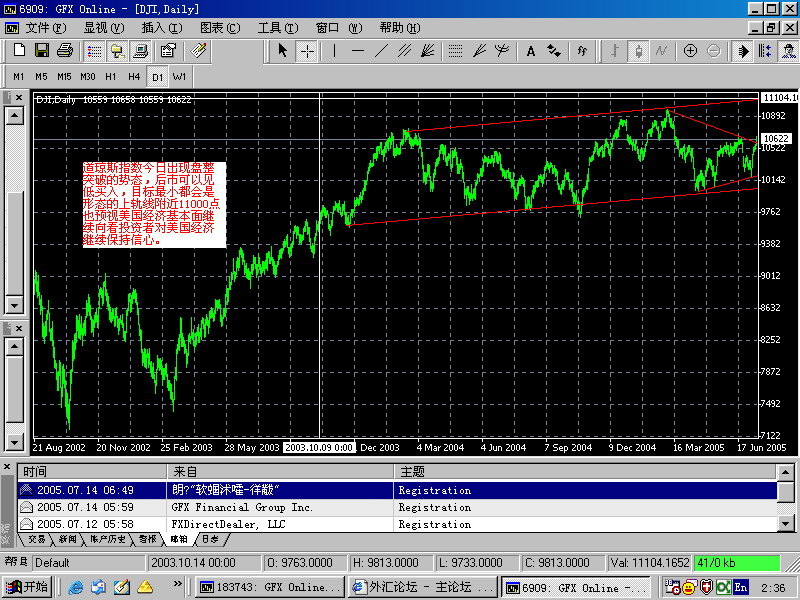Viewport: 800px width, 600px height.
Task: Pick the Gann fan tool
Action: 479,51
